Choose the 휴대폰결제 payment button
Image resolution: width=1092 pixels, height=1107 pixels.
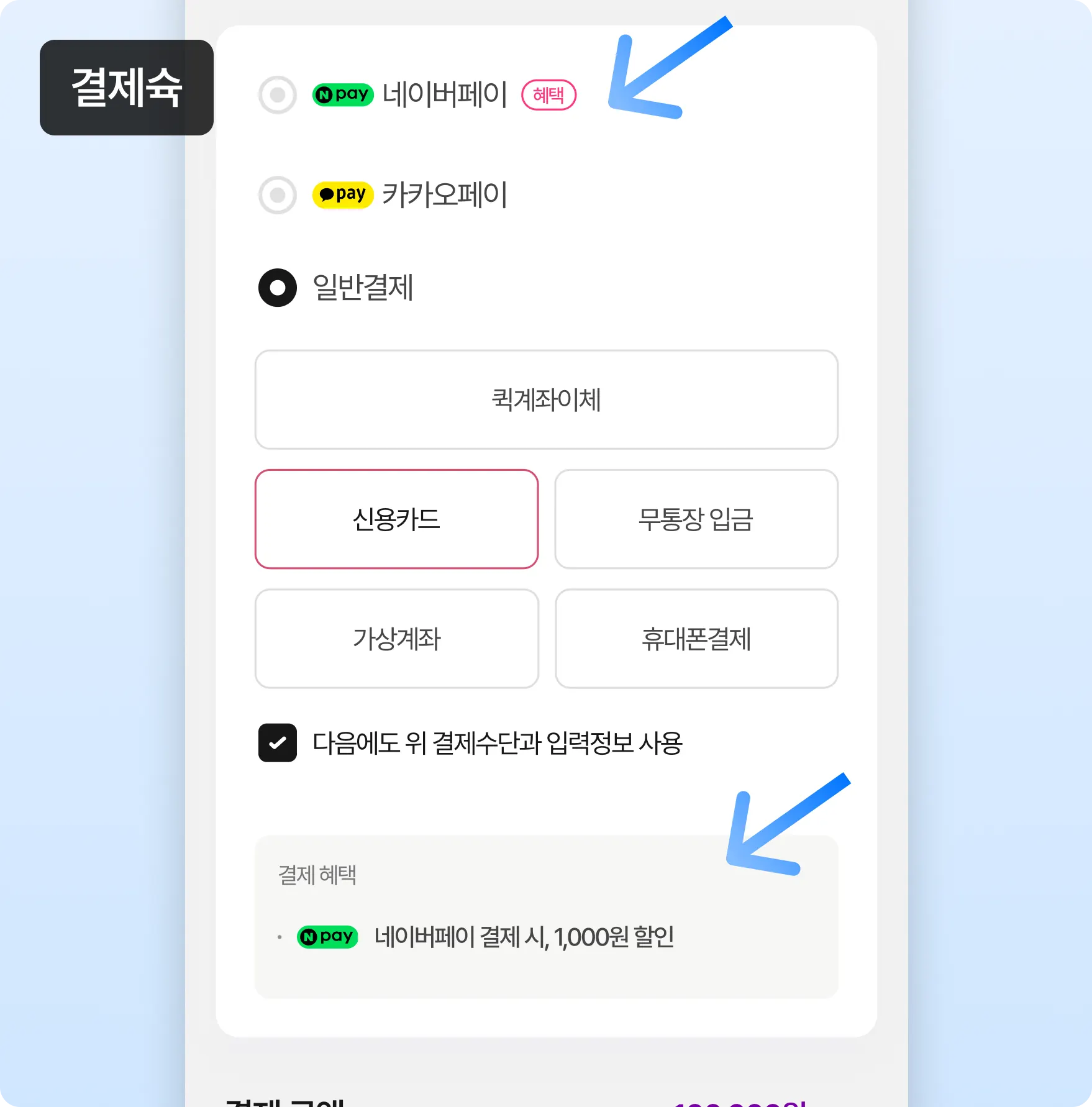[696, 639]
